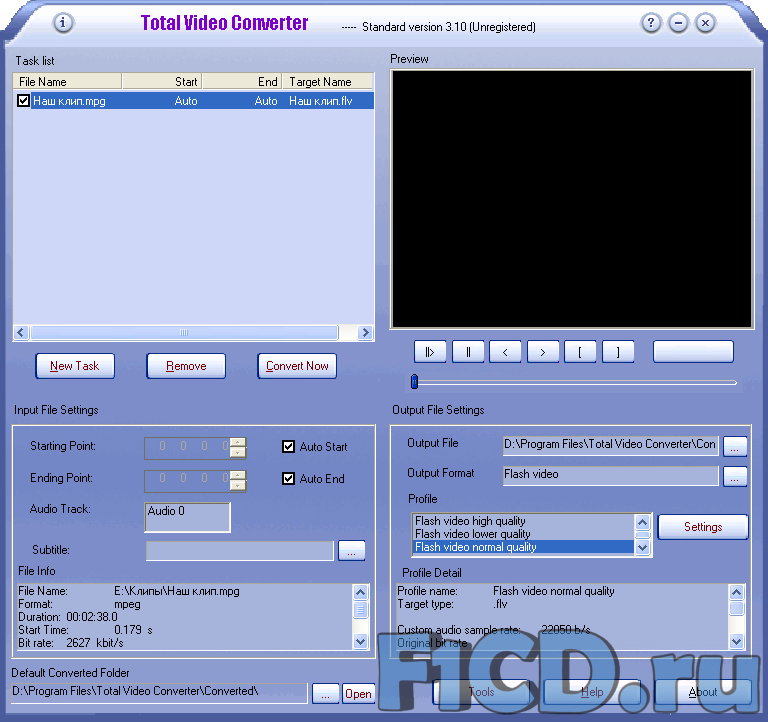Viewport: 768px width, 722px height.
Task: Toggle the Auto Start checkbox
Action: coord(288,446)
